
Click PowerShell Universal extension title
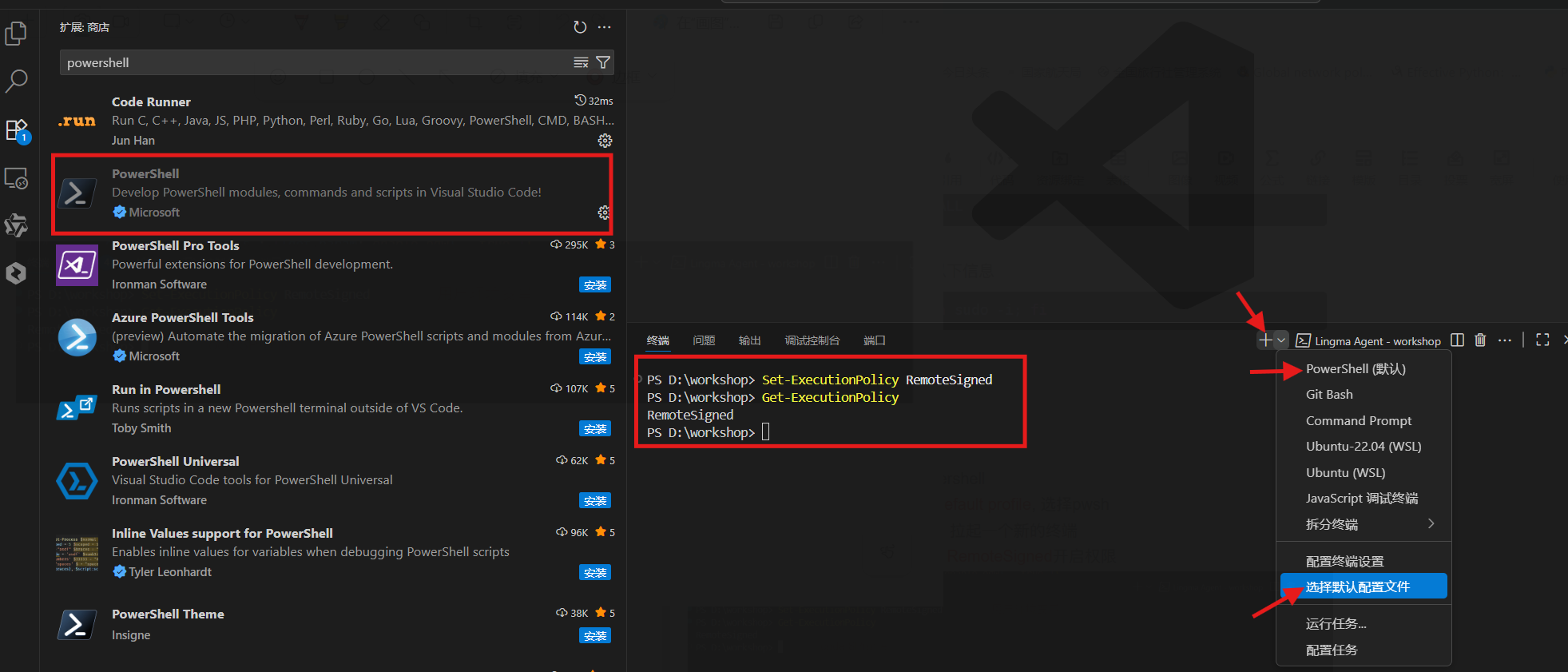(175, 462)
